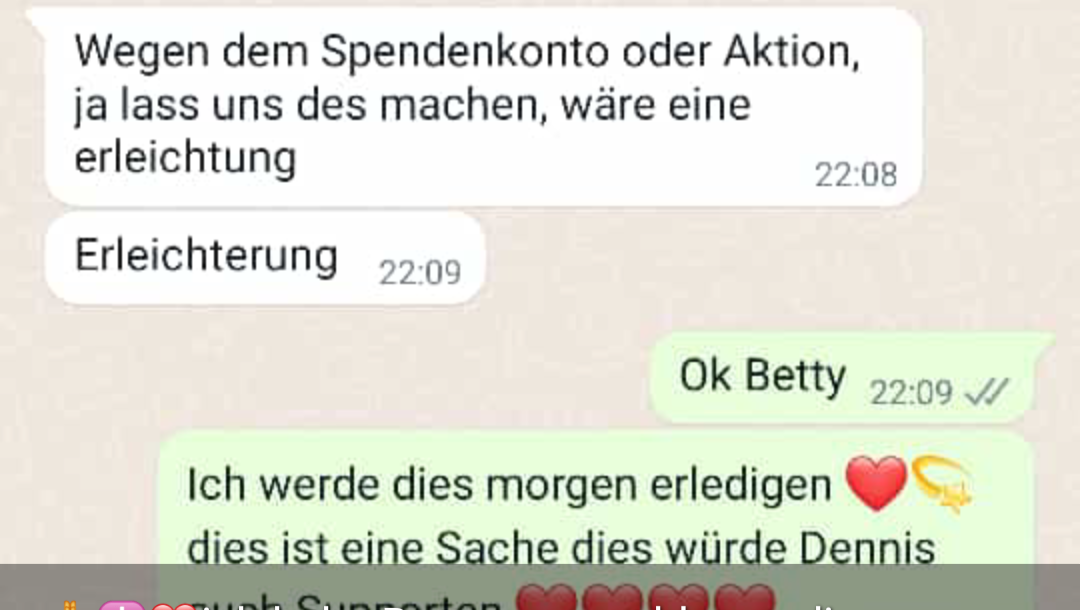
Task: Click the 22:09 timestamp on Ok Betty
Action: pos(911,393)
